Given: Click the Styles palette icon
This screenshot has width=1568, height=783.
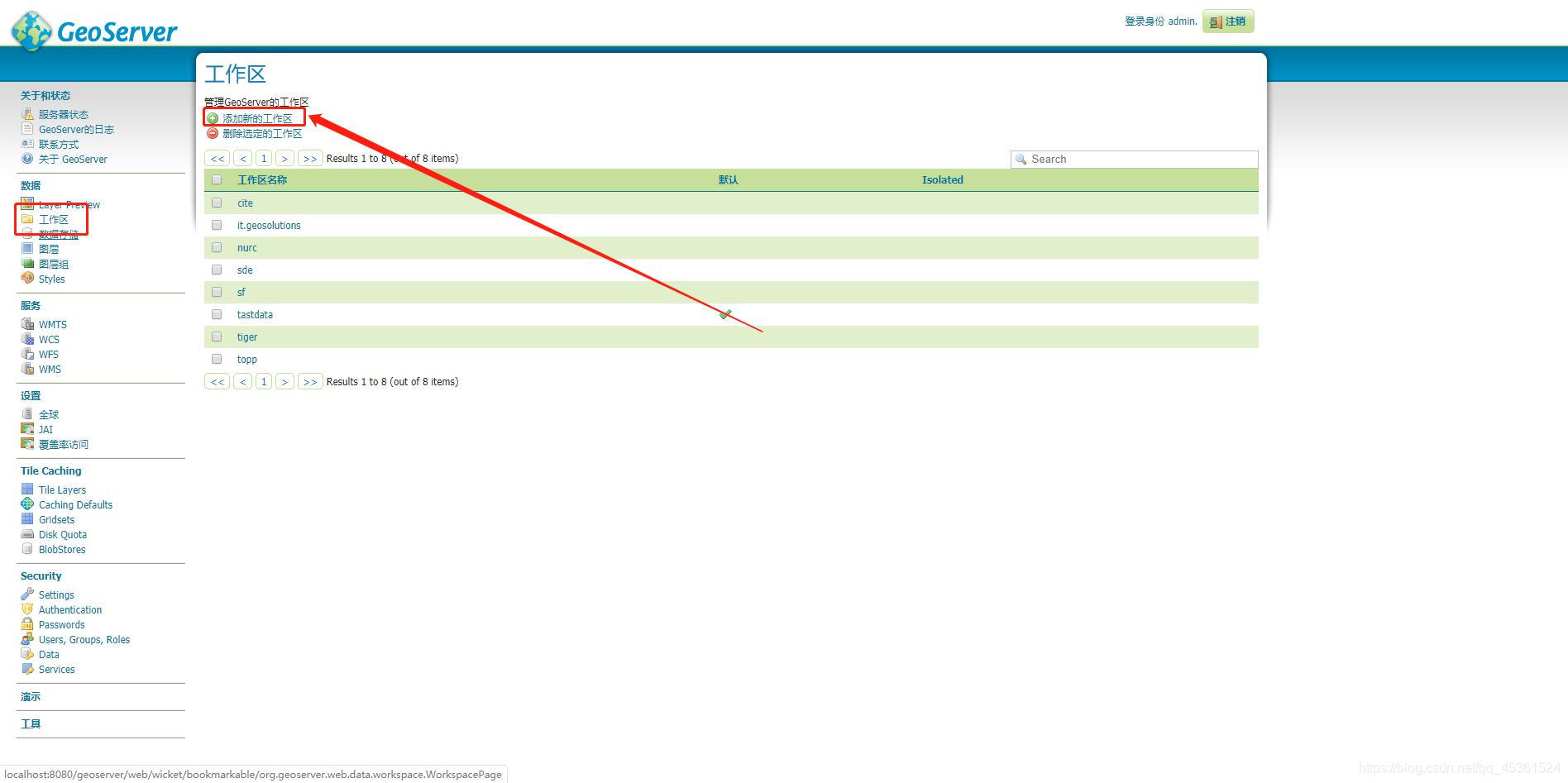Looking at the screenshot, I should pos(27,279).
